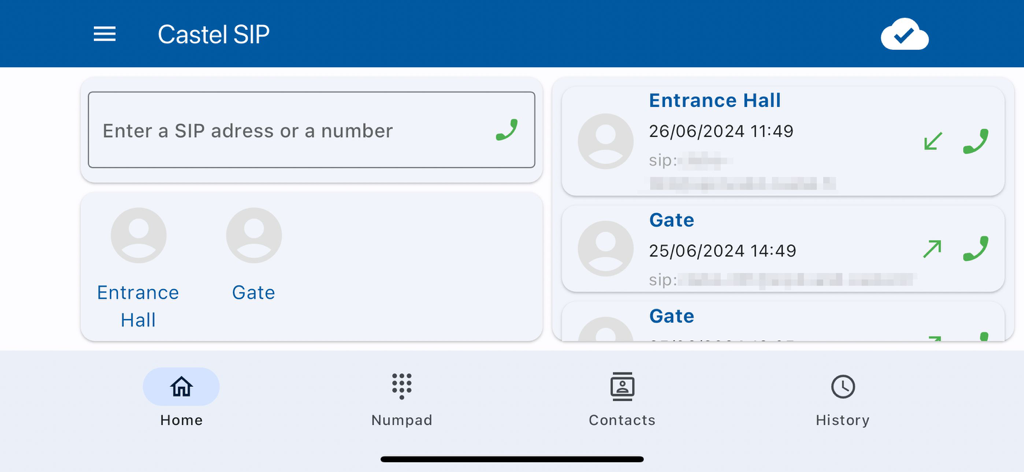The height and width of the screenshot is (472, 1024).
Task: Click the incoming call arrow on Entrance Hall entry
Action: [x=933, y=141]
